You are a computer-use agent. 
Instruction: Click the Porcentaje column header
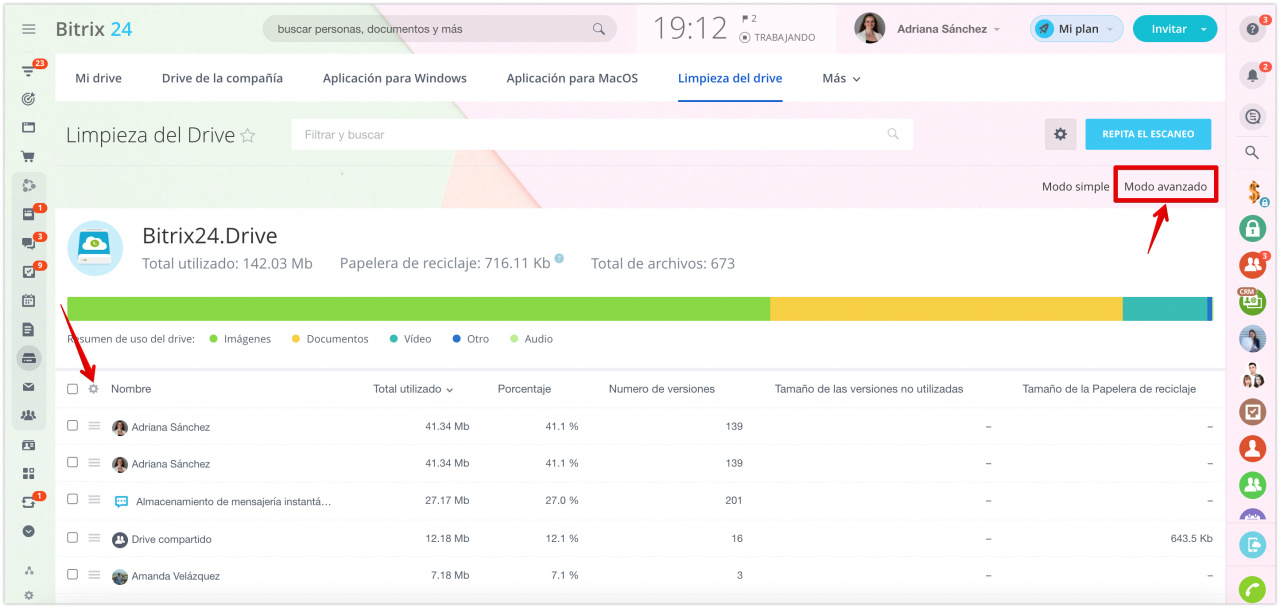[524, 389]
